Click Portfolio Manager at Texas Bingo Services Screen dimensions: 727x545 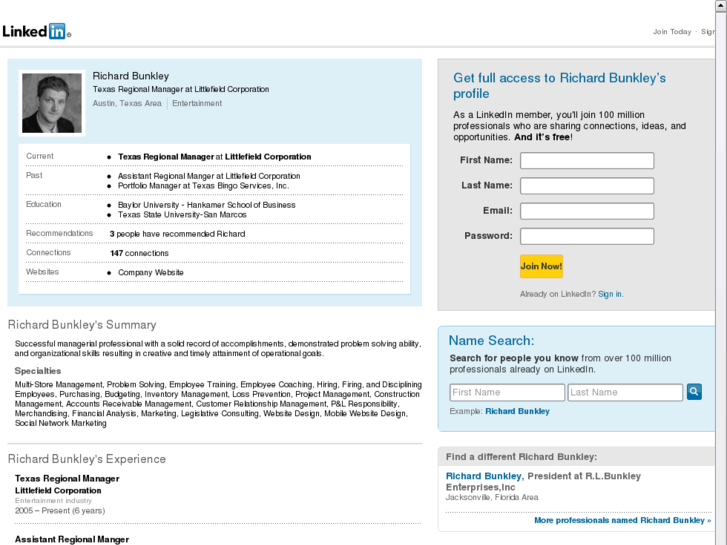tap(204, 186)
